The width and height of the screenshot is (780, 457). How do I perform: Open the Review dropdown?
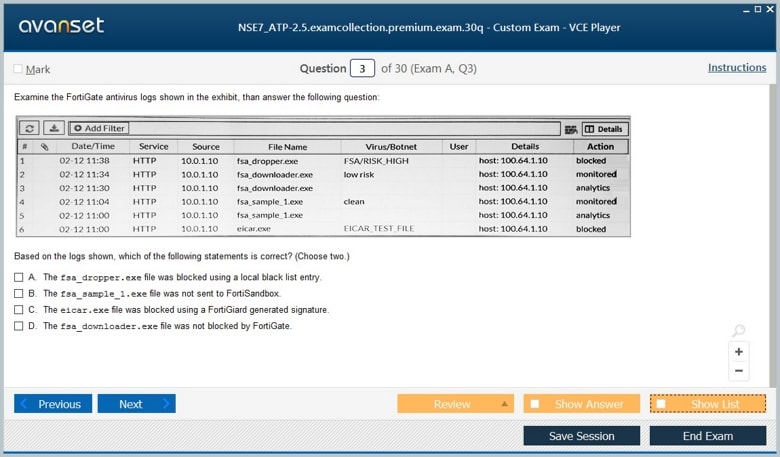(455, 404)
